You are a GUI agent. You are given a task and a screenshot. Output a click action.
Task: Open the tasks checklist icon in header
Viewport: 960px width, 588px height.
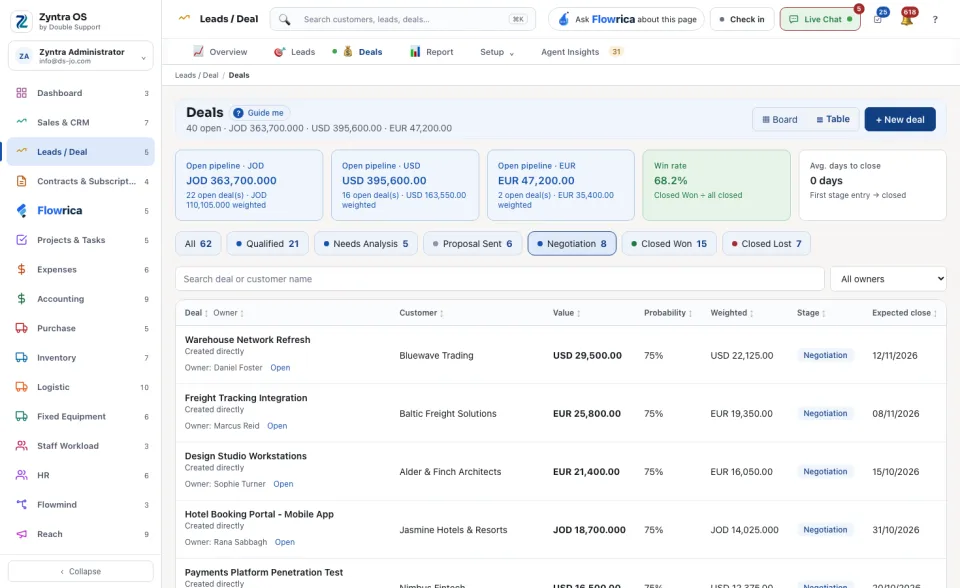pyautogui.click(x=878, y=19)
